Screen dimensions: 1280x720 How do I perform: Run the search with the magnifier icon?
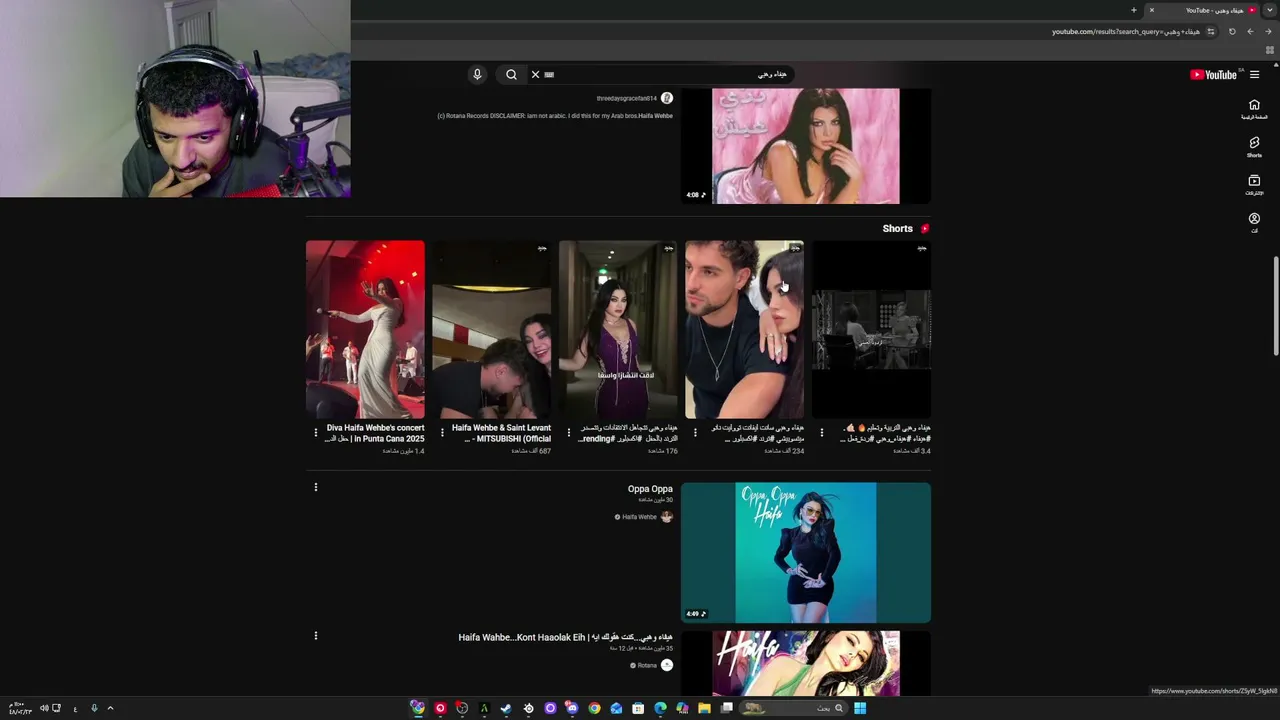[511, 74]
